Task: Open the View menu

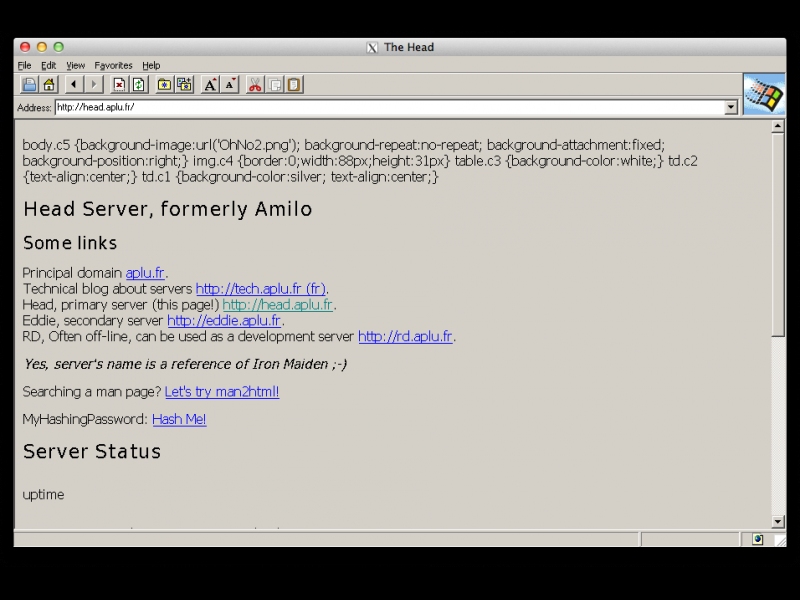Action: [75, 65]
